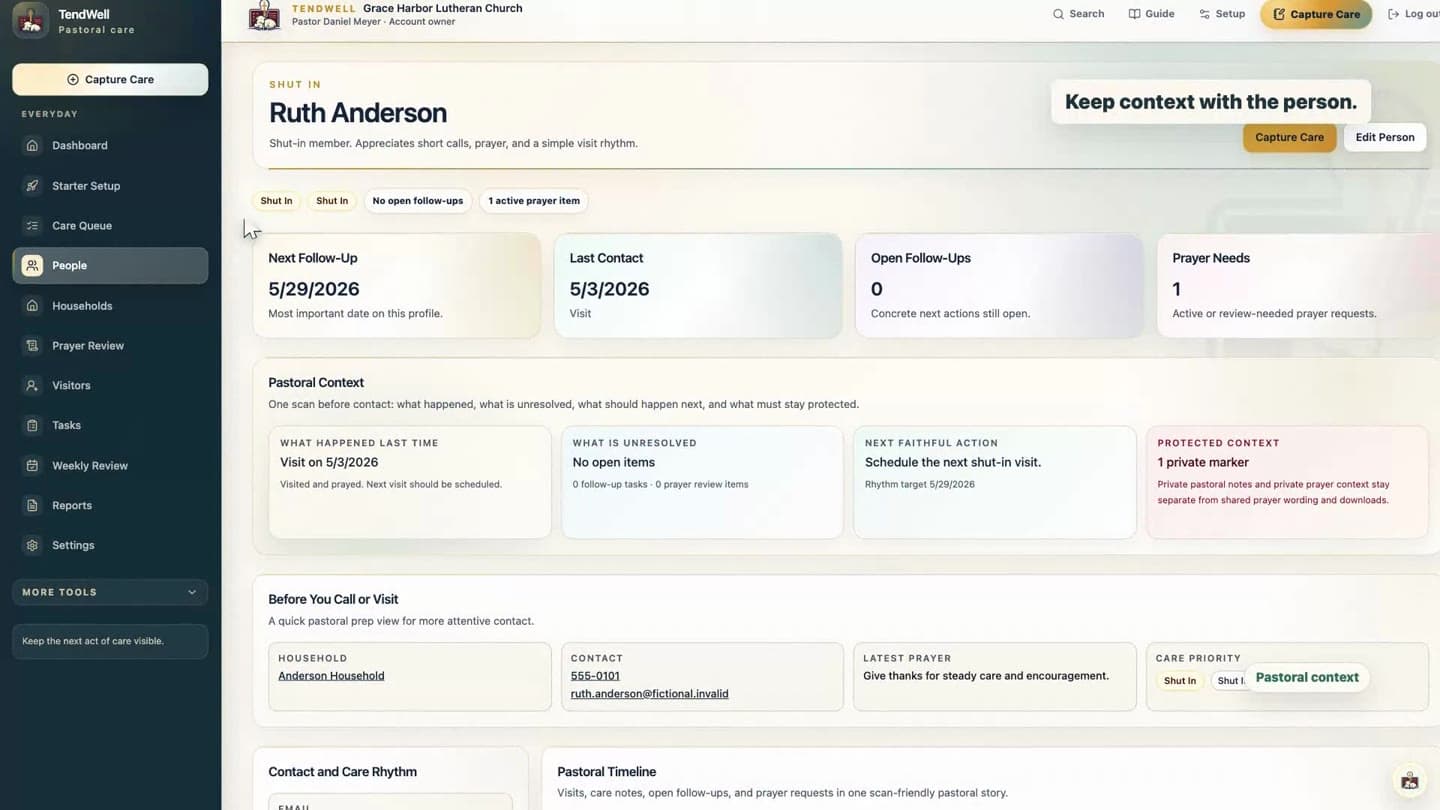Select Households in the sidebar navigation
This screenshot has width=1440, height=810.
tap(110, 306)
